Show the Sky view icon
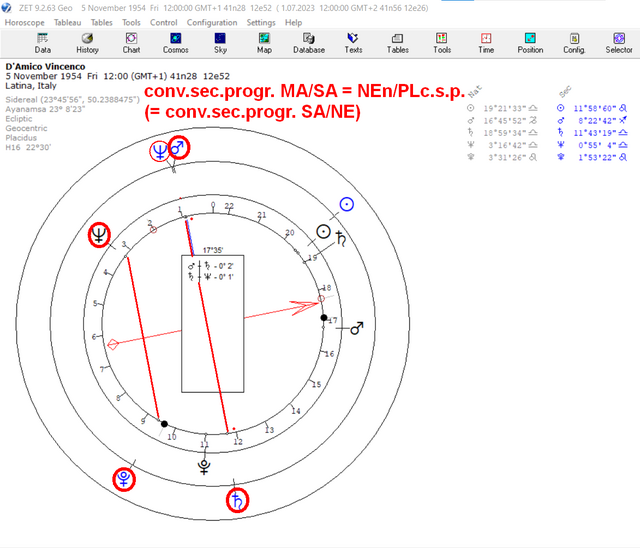This screenshot has height=548, width=640. (220, 44)
